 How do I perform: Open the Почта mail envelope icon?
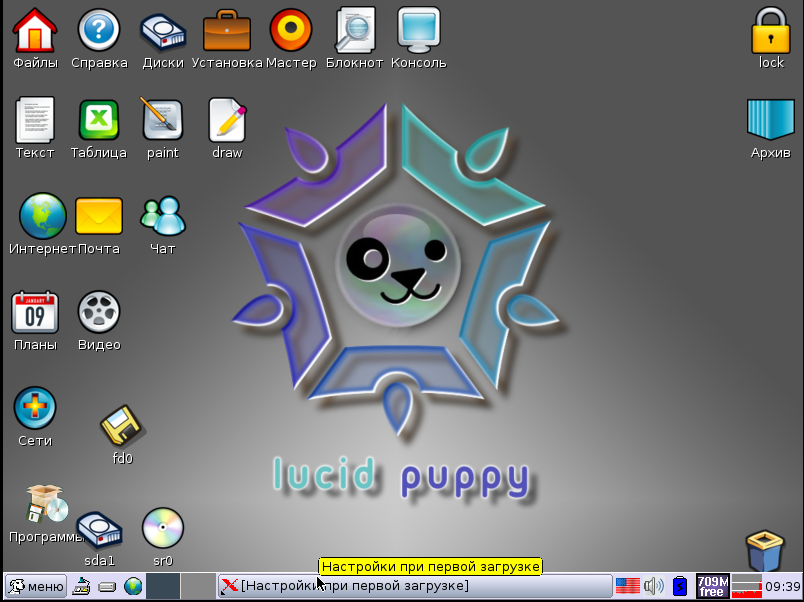(98, 216)
